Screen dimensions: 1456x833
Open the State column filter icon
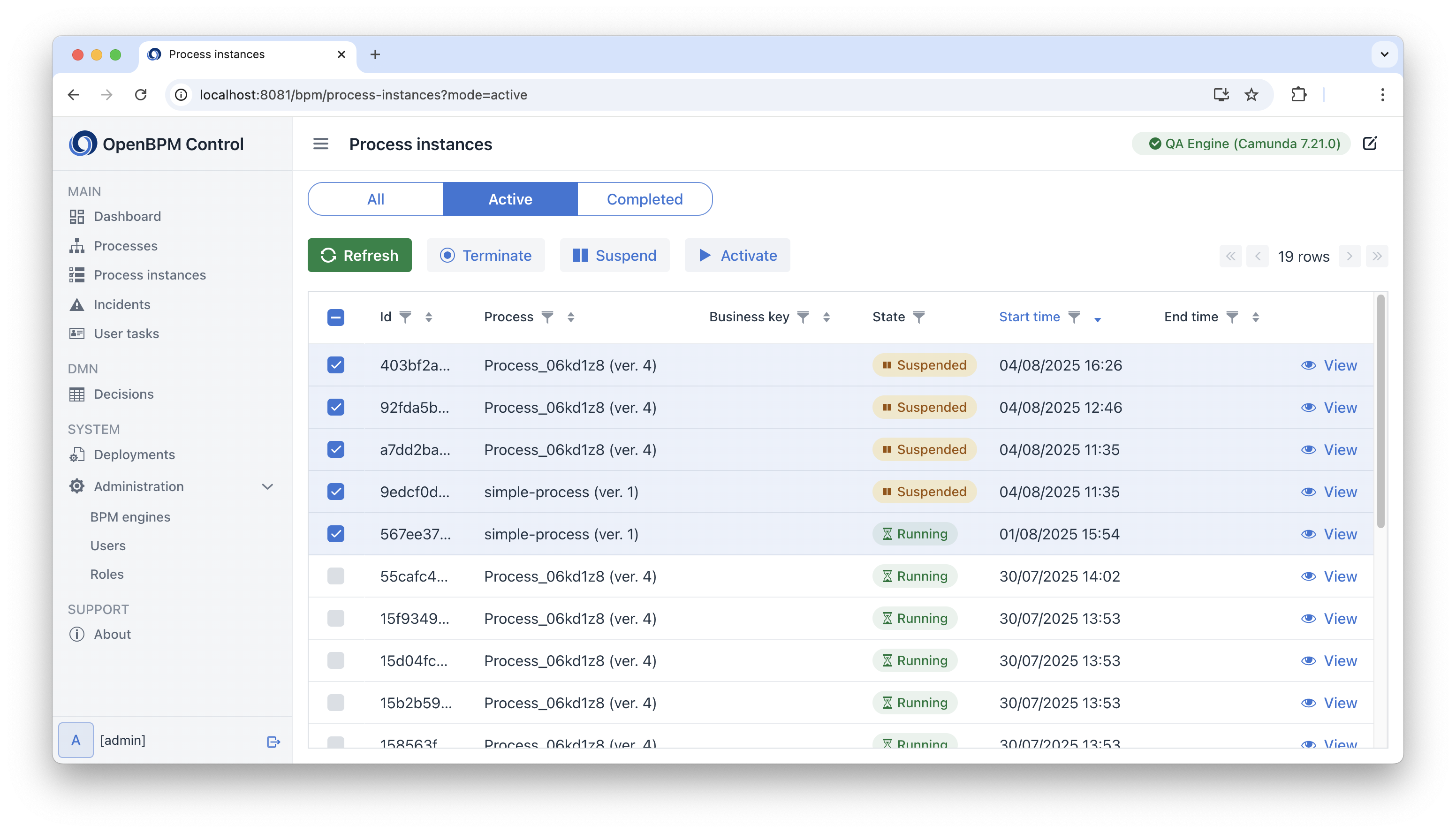point(919,317)
